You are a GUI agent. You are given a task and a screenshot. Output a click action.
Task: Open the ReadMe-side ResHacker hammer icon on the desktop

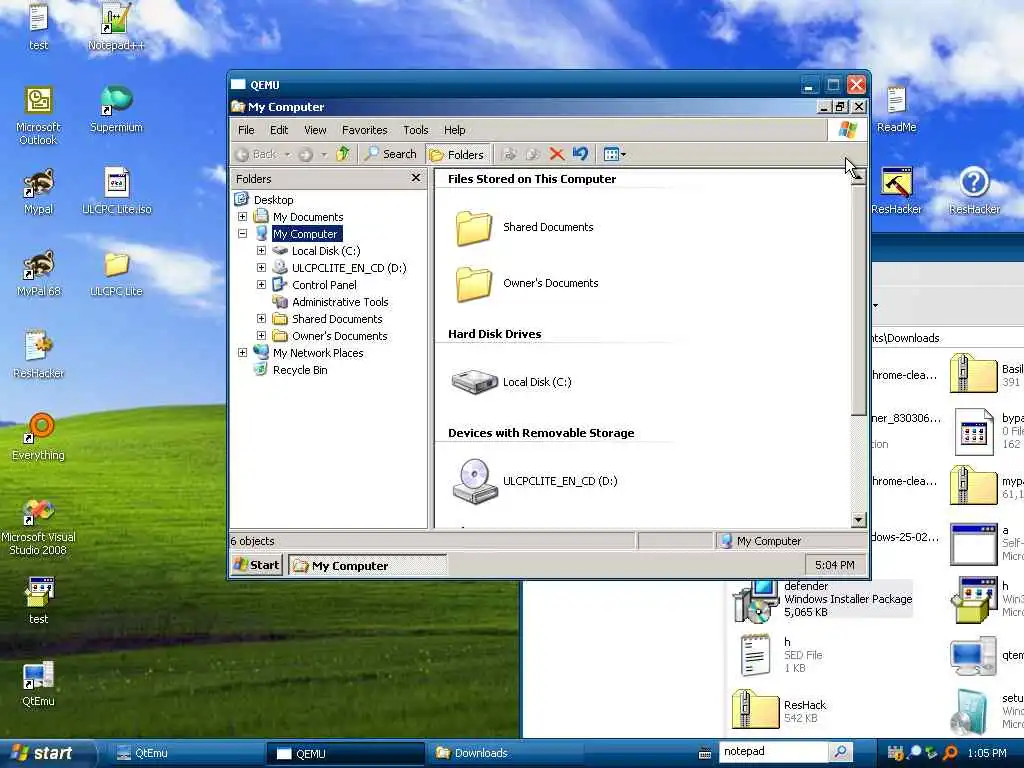(896, 191)
